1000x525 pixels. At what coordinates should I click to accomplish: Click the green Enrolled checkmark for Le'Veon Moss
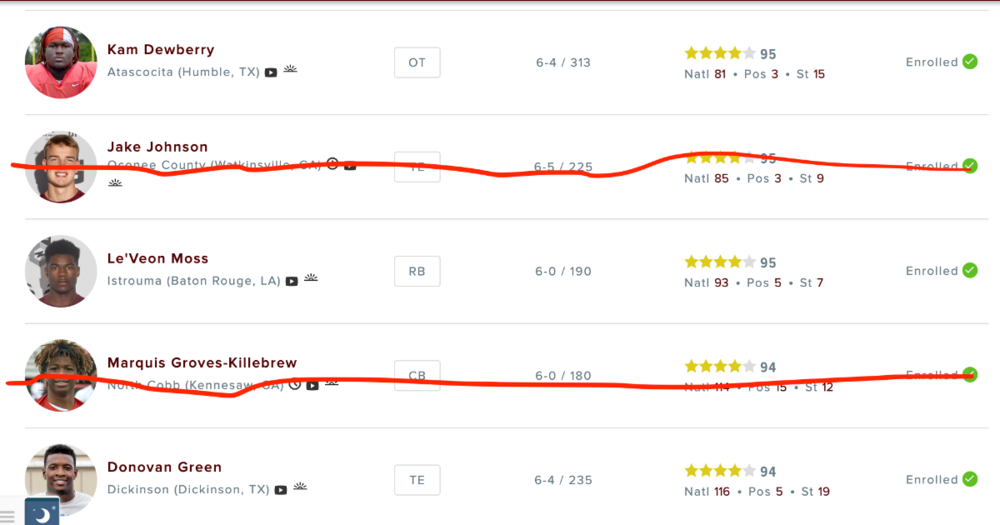click(970, 271)
